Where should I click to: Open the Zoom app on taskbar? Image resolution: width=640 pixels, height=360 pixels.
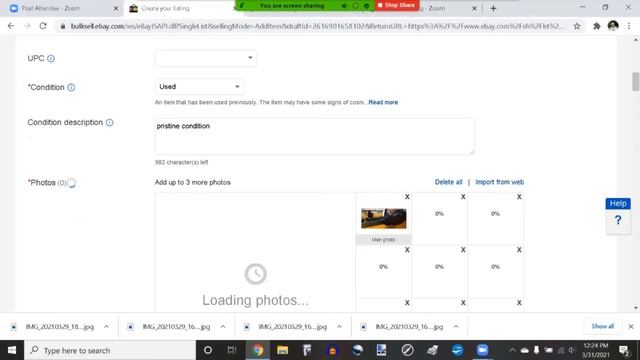pyautogui.click(x=482, y=350)
